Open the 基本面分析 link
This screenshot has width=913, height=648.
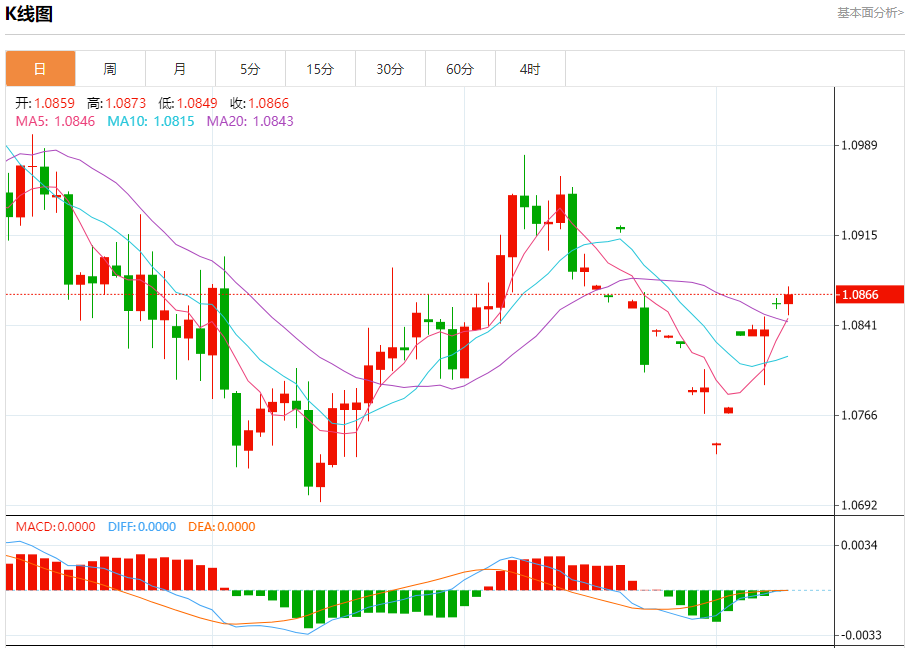point(870,13)
